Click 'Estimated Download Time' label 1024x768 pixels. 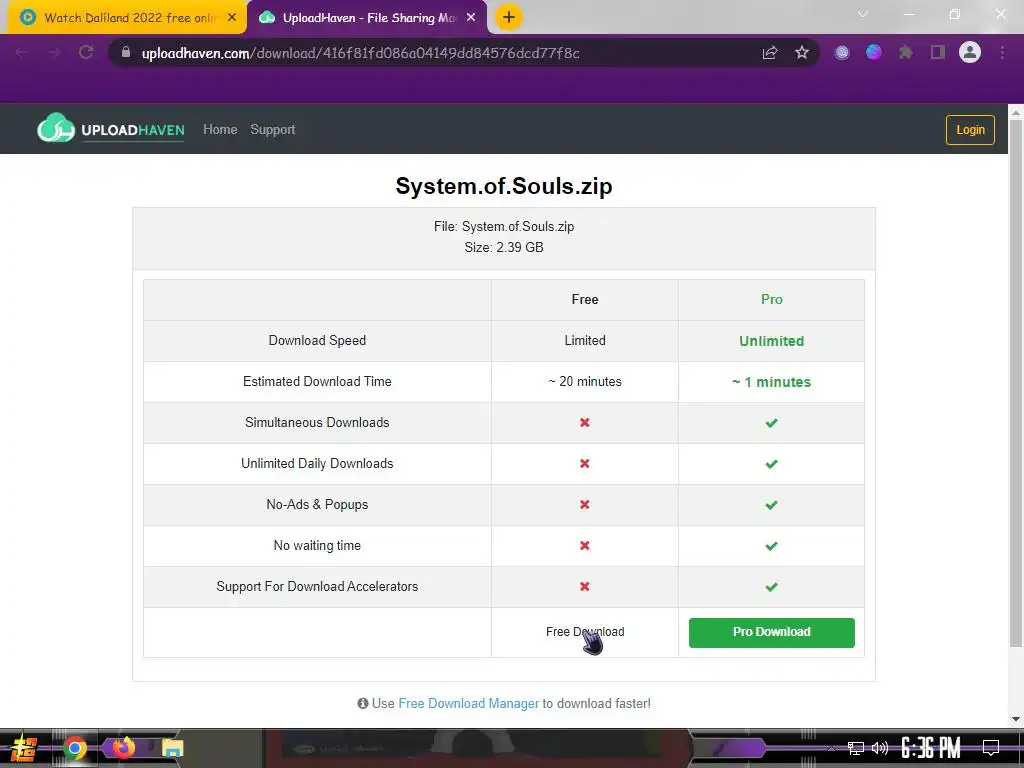(x=317, y=381)
